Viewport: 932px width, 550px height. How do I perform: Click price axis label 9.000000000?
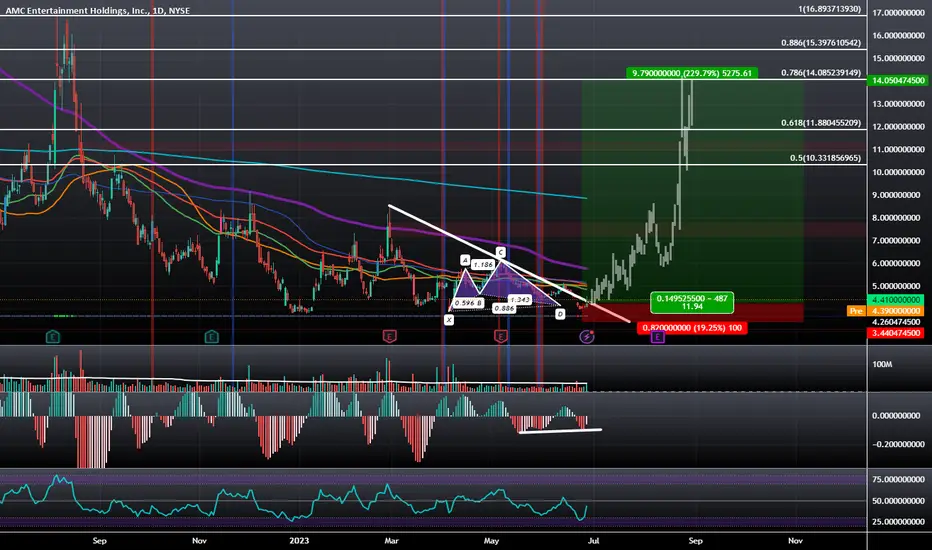pyautogui.click(x=898, y=195)
